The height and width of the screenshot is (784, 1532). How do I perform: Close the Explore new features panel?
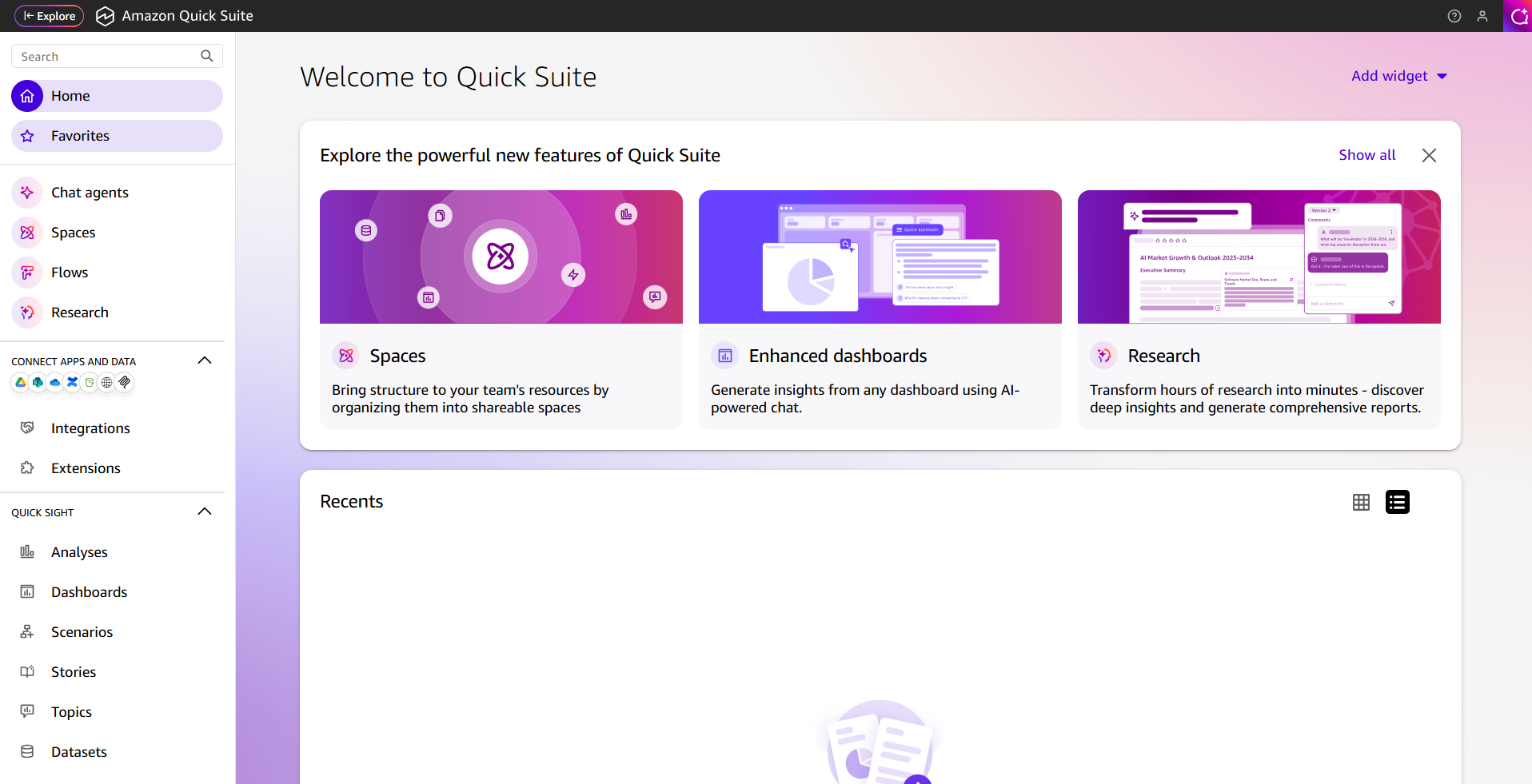coord(1429,155)
